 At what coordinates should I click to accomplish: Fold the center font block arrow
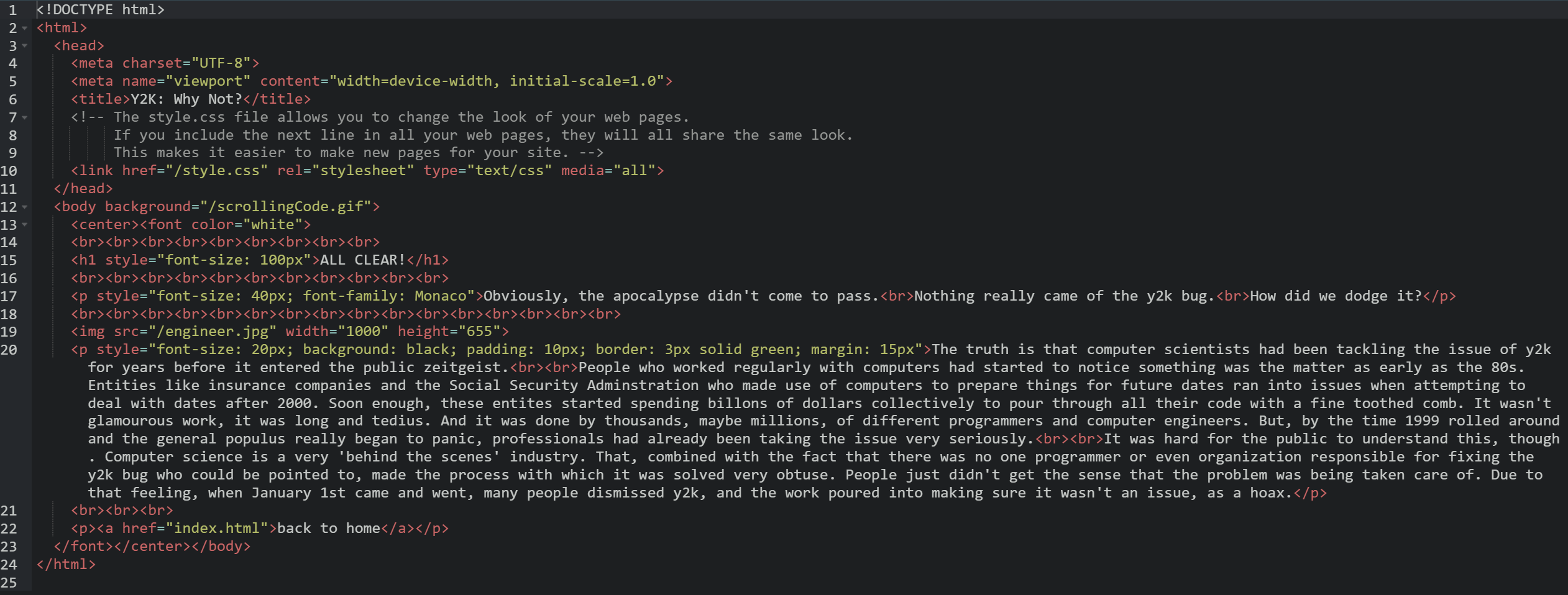(x=25, y=225)
